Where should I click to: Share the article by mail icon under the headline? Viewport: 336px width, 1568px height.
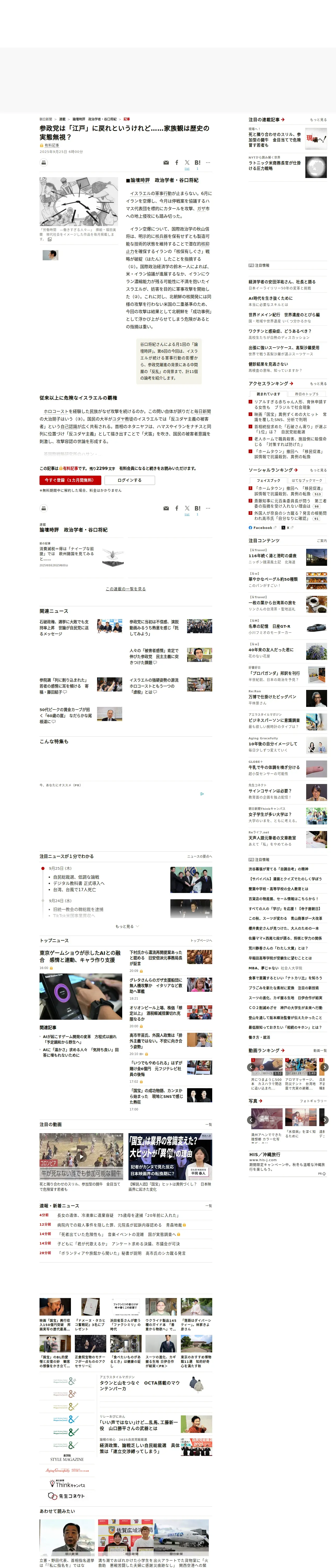tap(166, 163)
